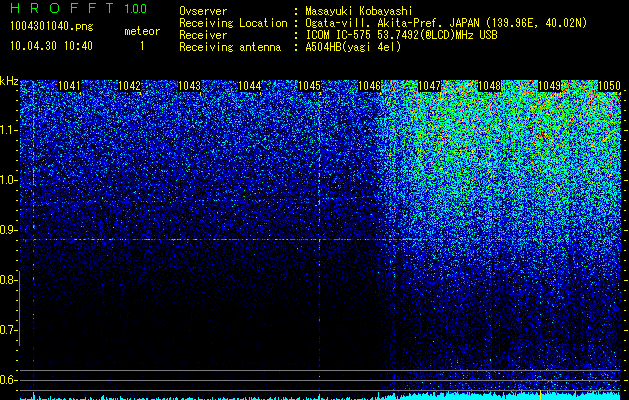Click the Ovserver label
Image resolution: width=629 pixels, height=400 pixels.
click(x=203, y=11)
